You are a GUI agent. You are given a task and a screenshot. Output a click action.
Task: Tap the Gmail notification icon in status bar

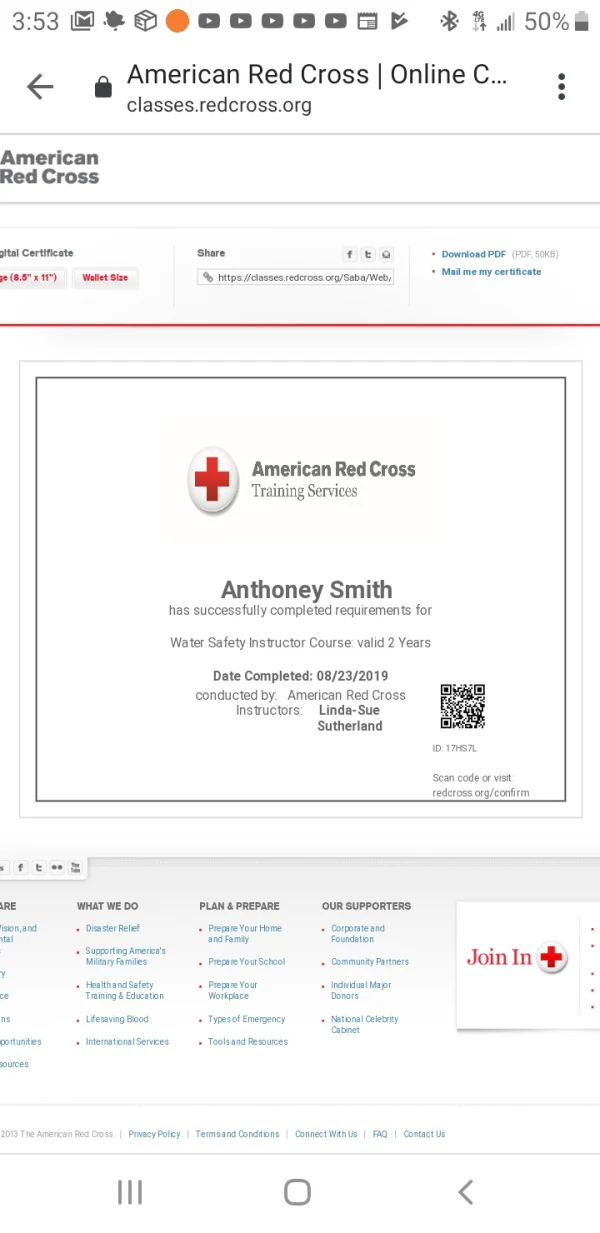click(x=84, y=21)
